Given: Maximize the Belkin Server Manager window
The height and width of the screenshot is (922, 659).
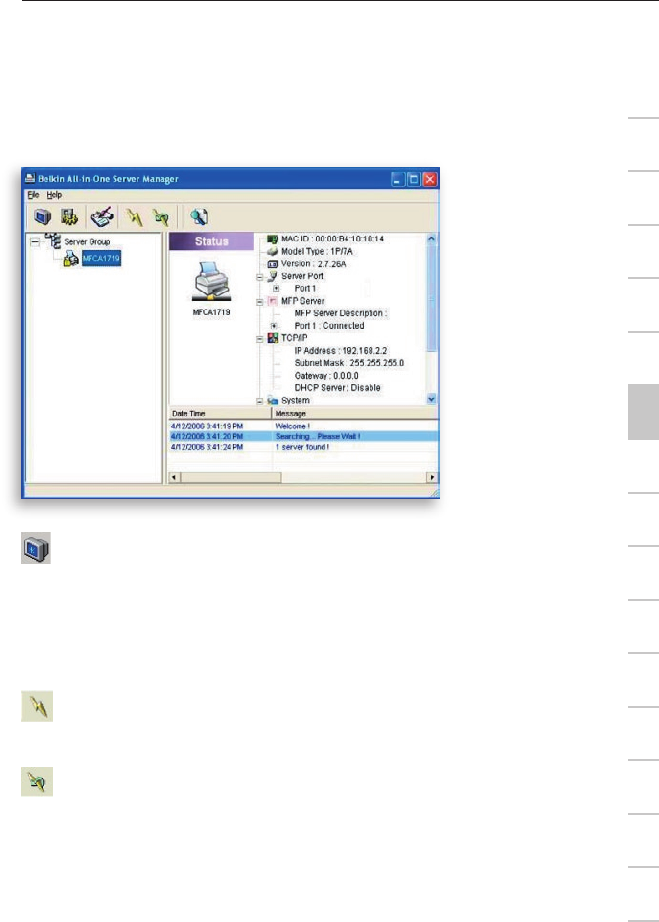Looking at the screenshot, I should point(414,179).
